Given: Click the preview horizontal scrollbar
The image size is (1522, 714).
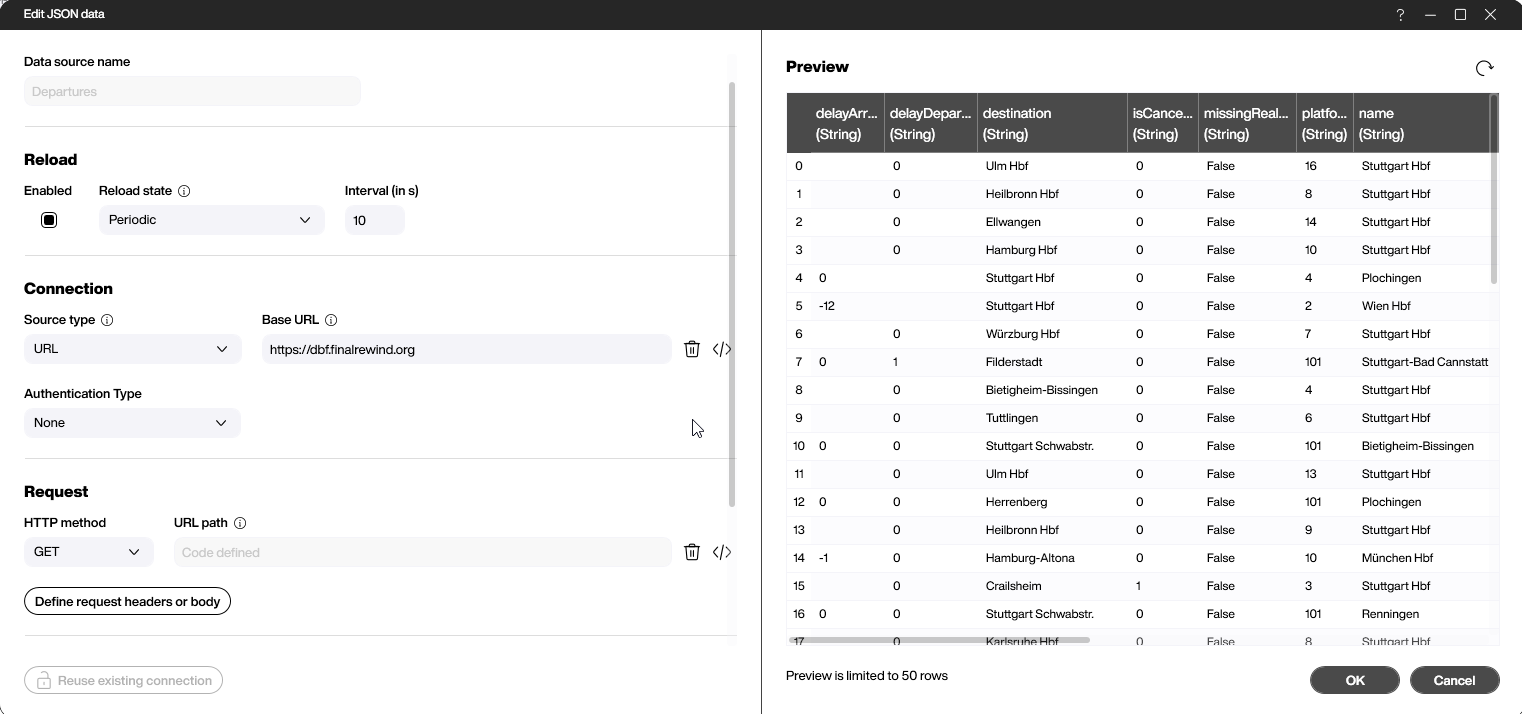Looking at the screenshot, I should point(939,640).
